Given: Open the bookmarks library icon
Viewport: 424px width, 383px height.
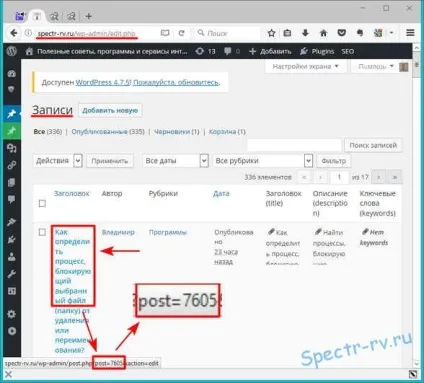Looking at the screenshot, I should click(287, 33).
